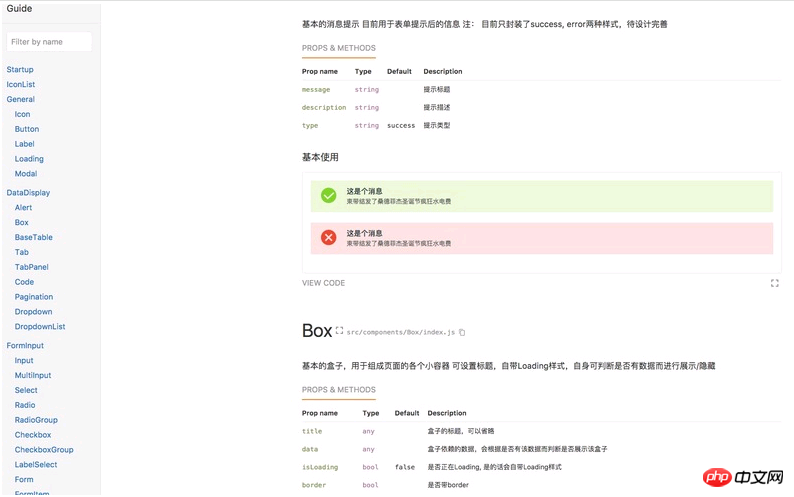Navigate to the TabPanel component
This screenshot has width=794, height=497.
(31, 267)
